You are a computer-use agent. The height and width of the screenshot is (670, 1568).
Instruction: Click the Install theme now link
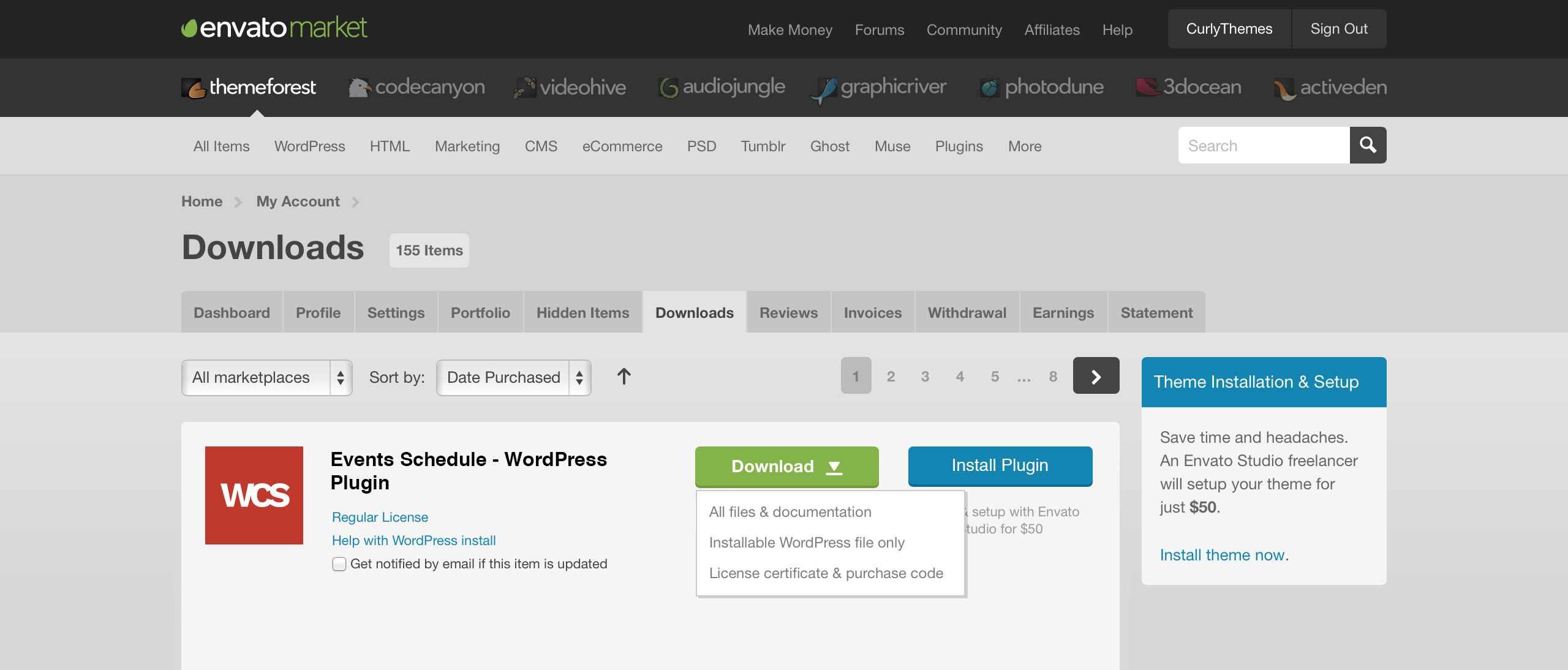coord(1223,555)
